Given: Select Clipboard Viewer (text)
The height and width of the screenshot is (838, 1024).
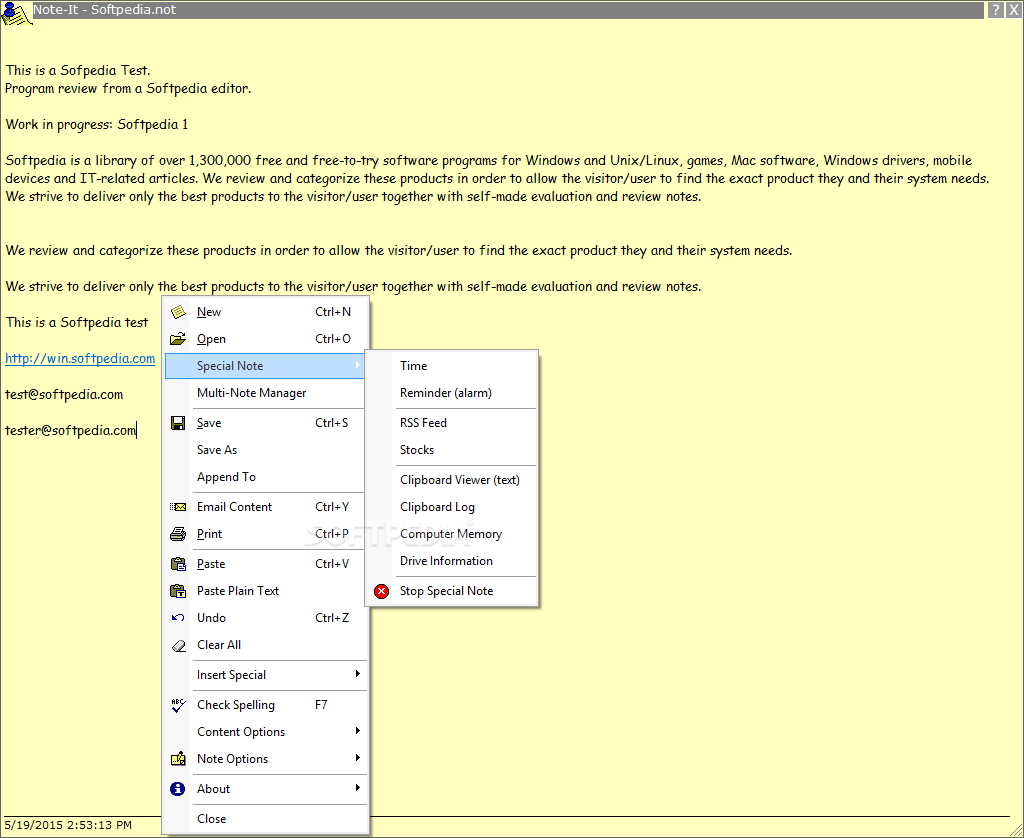Looking at the screenshot, I should [x=452, y=480].
